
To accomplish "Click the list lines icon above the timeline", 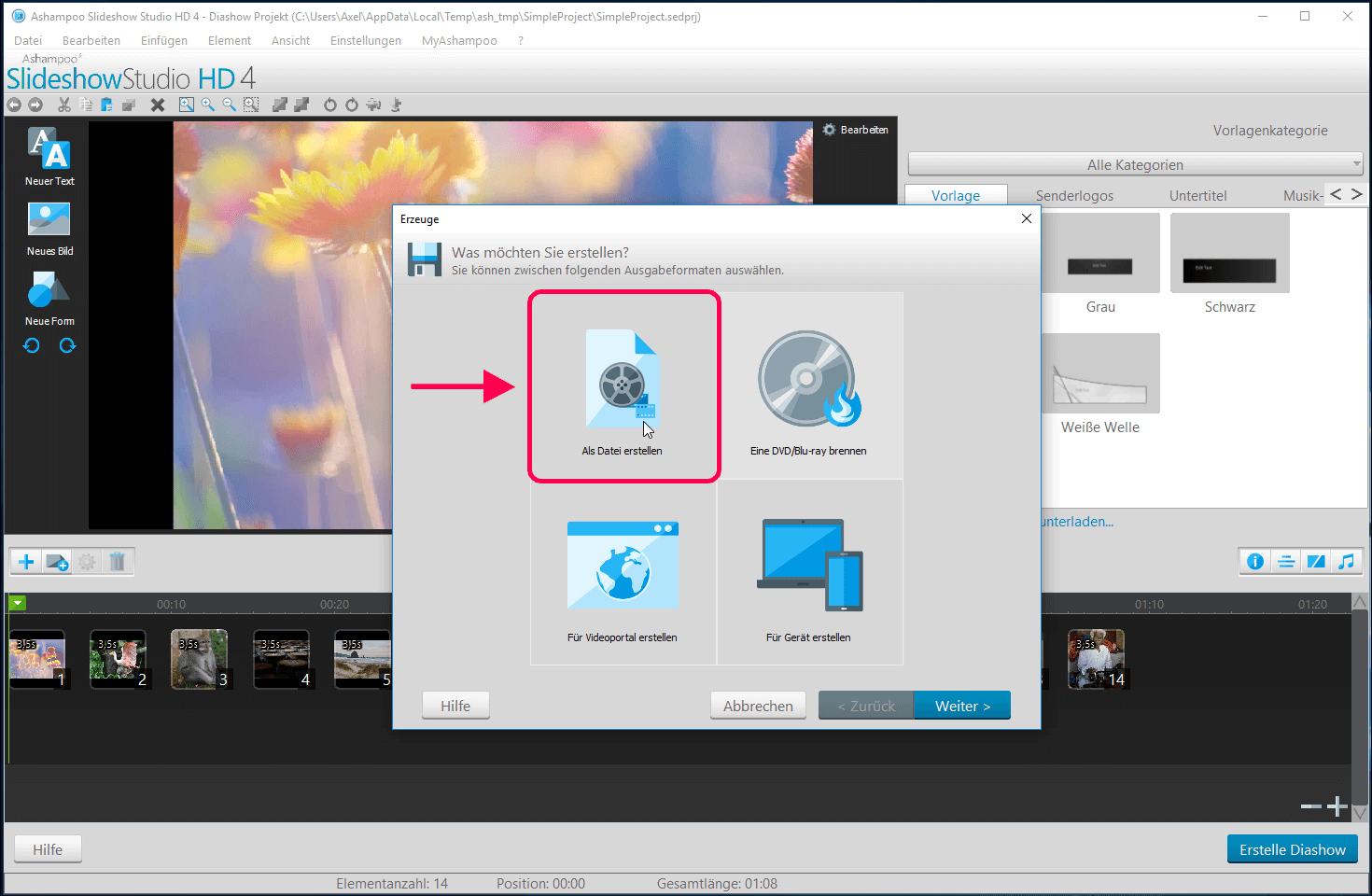I will (1286, 561).
